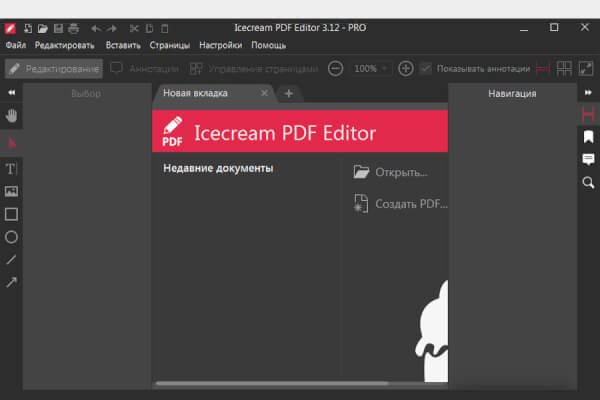Image resolution: width=600 pixels, height=400 pixels.
Task: Select the Line tool
Action: 11,260
